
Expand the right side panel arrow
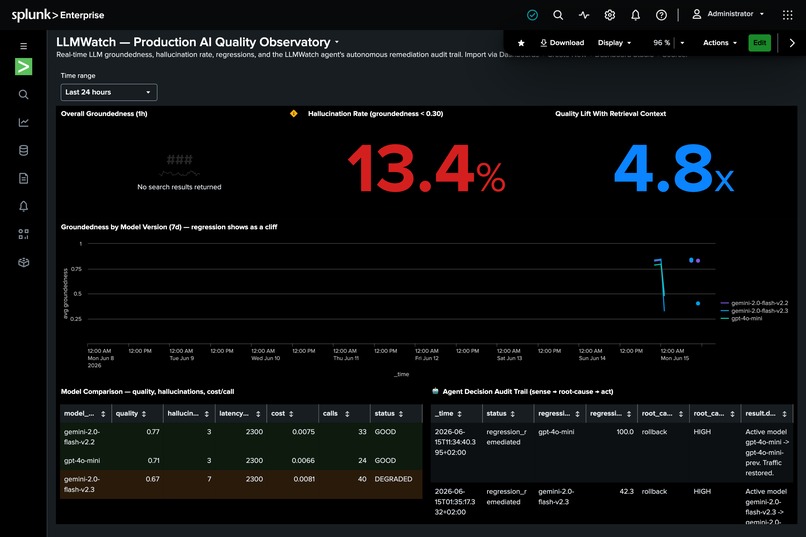click(792, 43)
